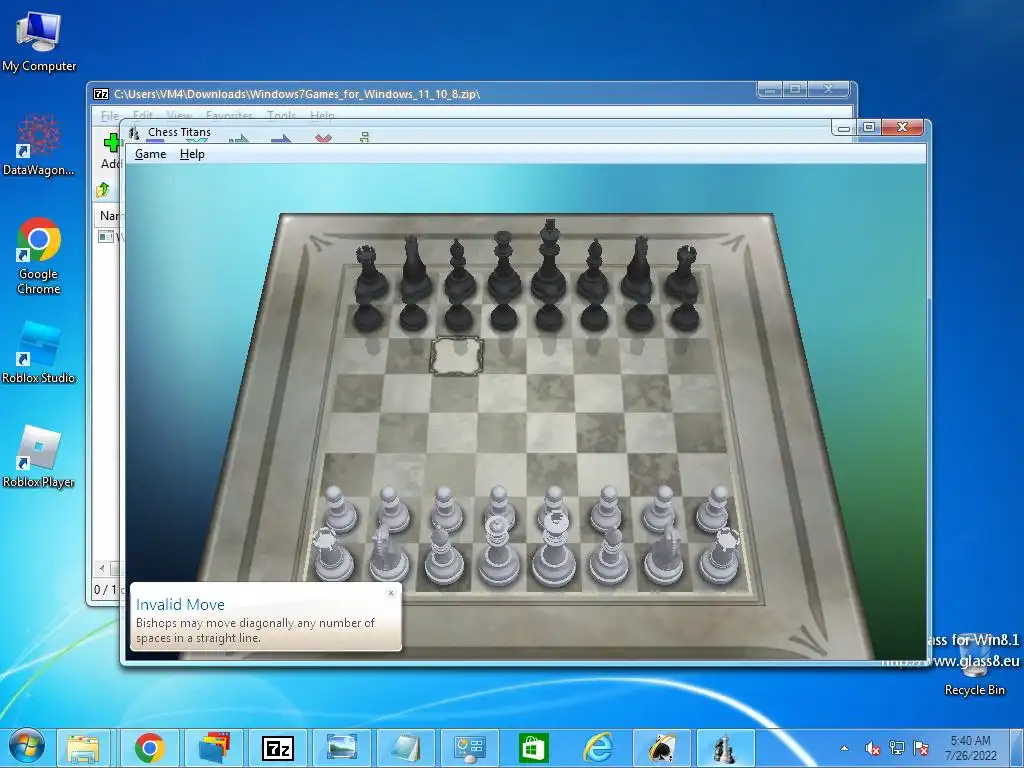Open Control Panel icon on the taskbar

coord(470,748)
